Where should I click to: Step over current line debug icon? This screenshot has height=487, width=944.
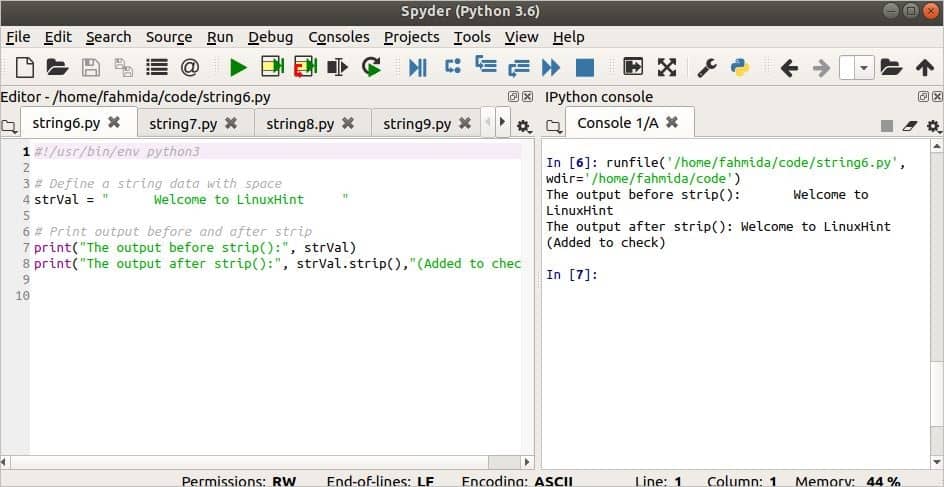453,66
